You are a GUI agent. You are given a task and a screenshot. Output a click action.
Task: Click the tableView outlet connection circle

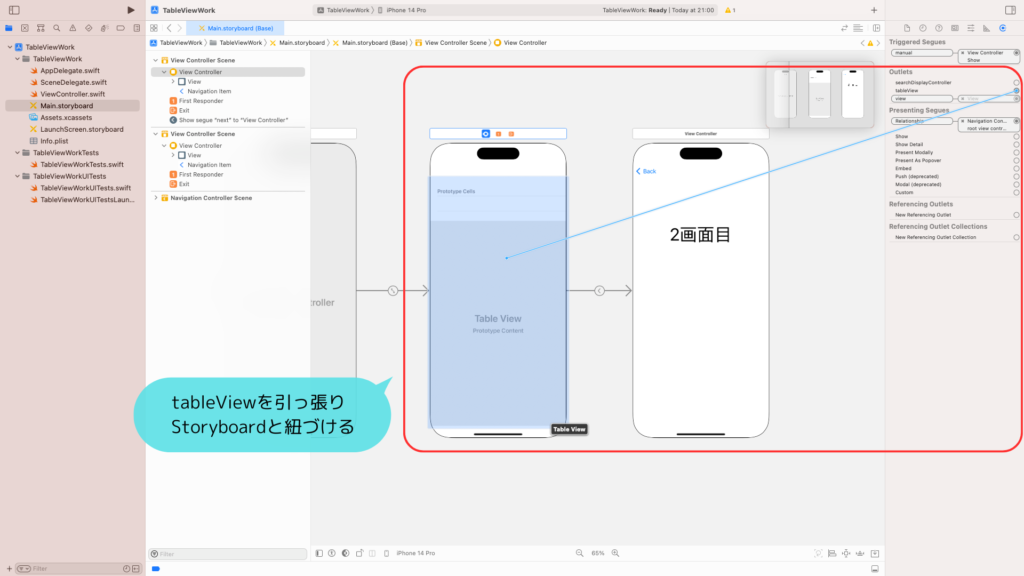coord(1016,91)
